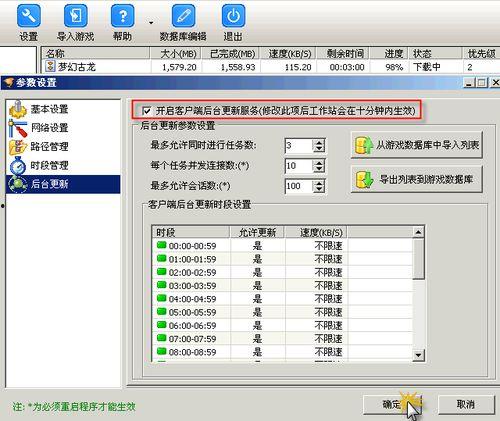This screenshot has height=421, width=500.
Task: Increase 最多允许同时进行任务数 with the up arrow
Action: click(319, 142)
